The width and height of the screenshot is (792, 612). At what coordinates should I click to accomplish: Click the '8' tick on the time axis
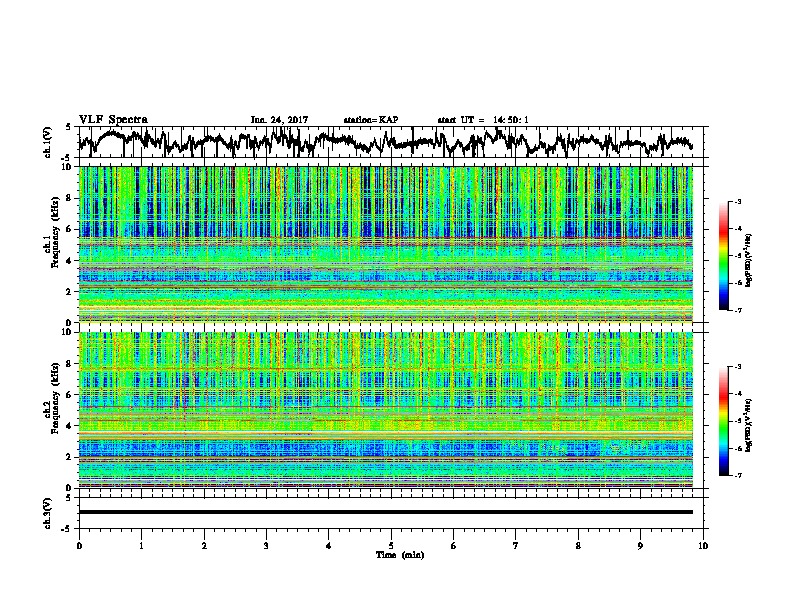(578, 546)
